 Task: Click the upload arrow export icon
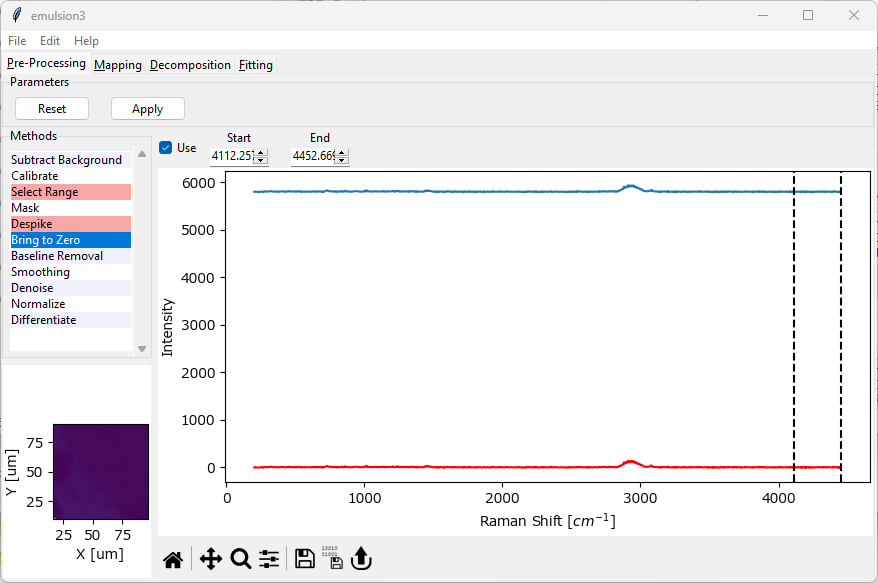pos(361,559)
